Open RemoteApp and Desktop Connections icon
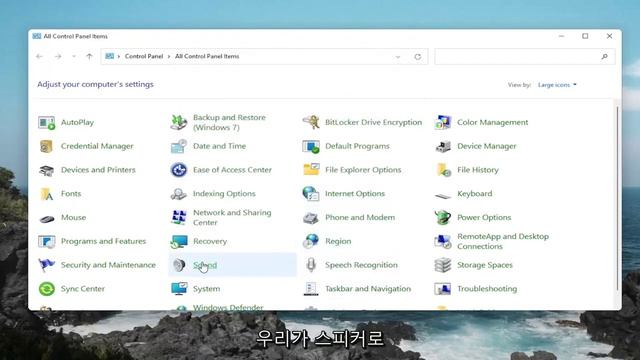The height and width of the screenshot is (360, 640). point(443,241)
